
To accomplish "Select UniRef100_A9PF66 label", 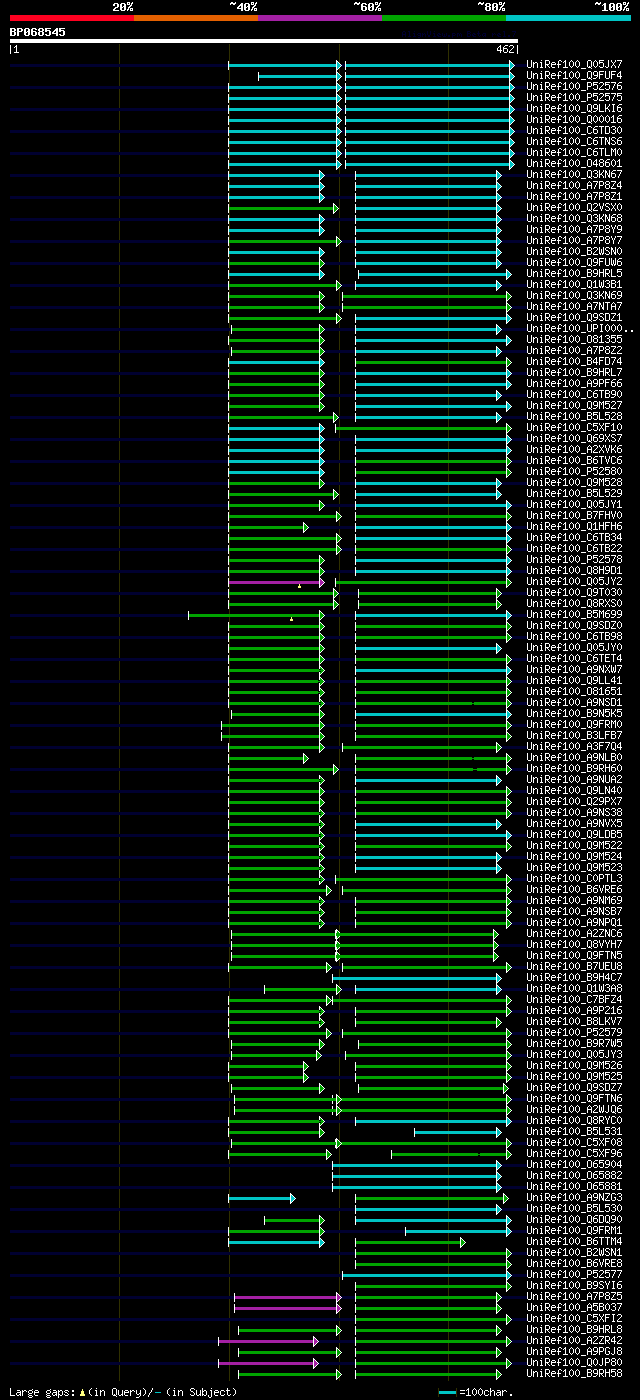I will click(574, 383).
